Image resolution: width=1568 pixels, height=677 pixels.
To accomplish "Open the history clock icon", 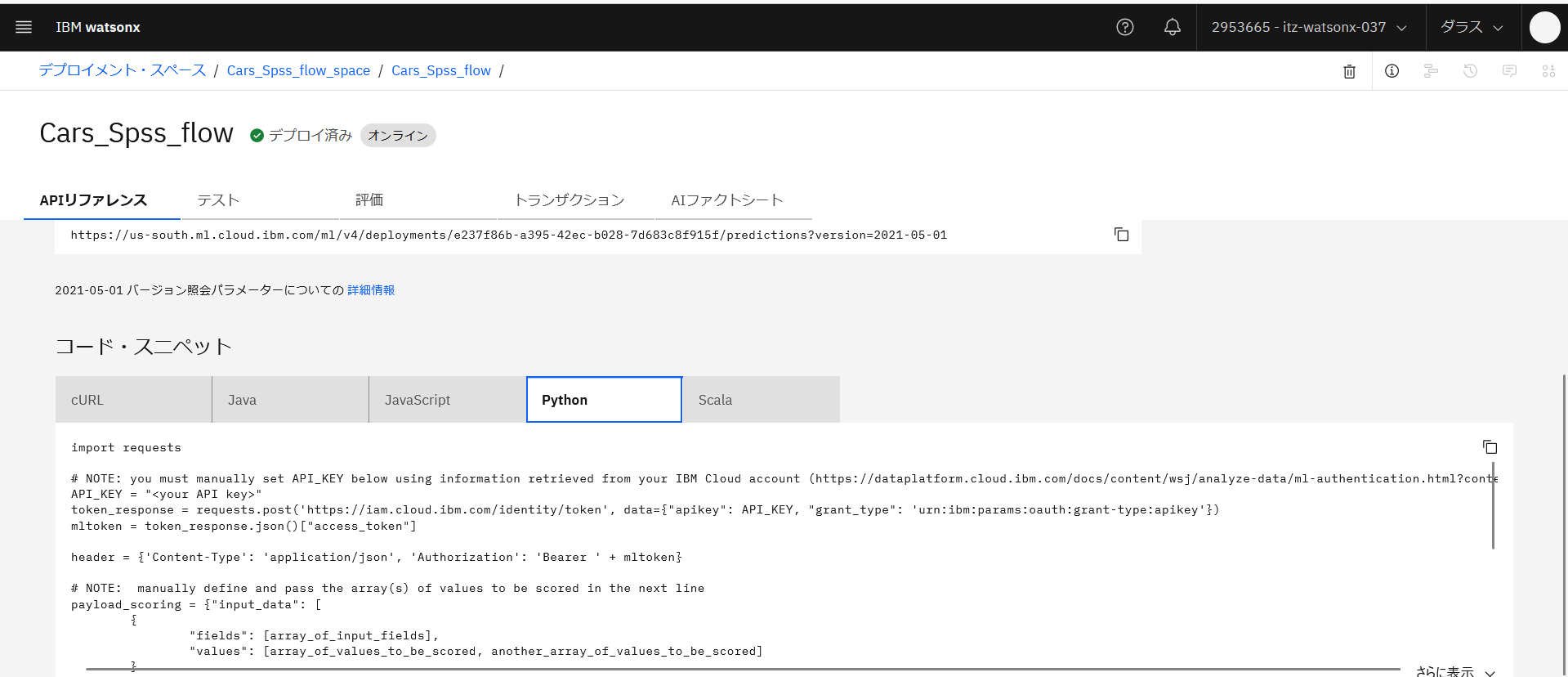I will pos(1470,71).
